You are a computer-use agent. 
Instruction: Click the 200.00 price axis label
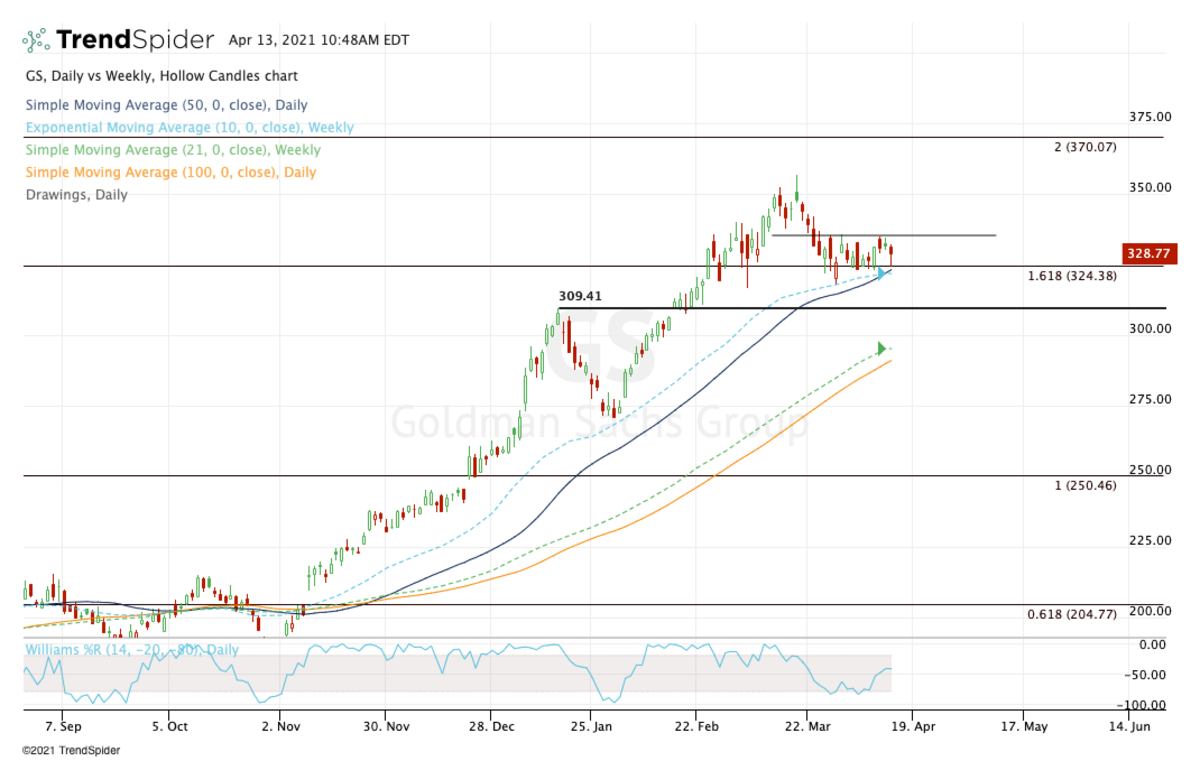click(x=1150, y=612)
